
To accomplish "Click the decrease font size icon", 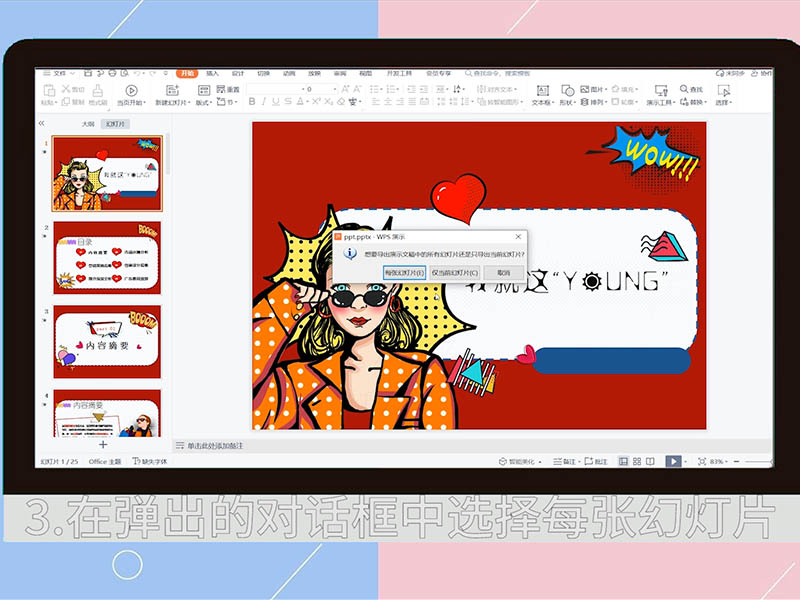I will click(357, 89).
